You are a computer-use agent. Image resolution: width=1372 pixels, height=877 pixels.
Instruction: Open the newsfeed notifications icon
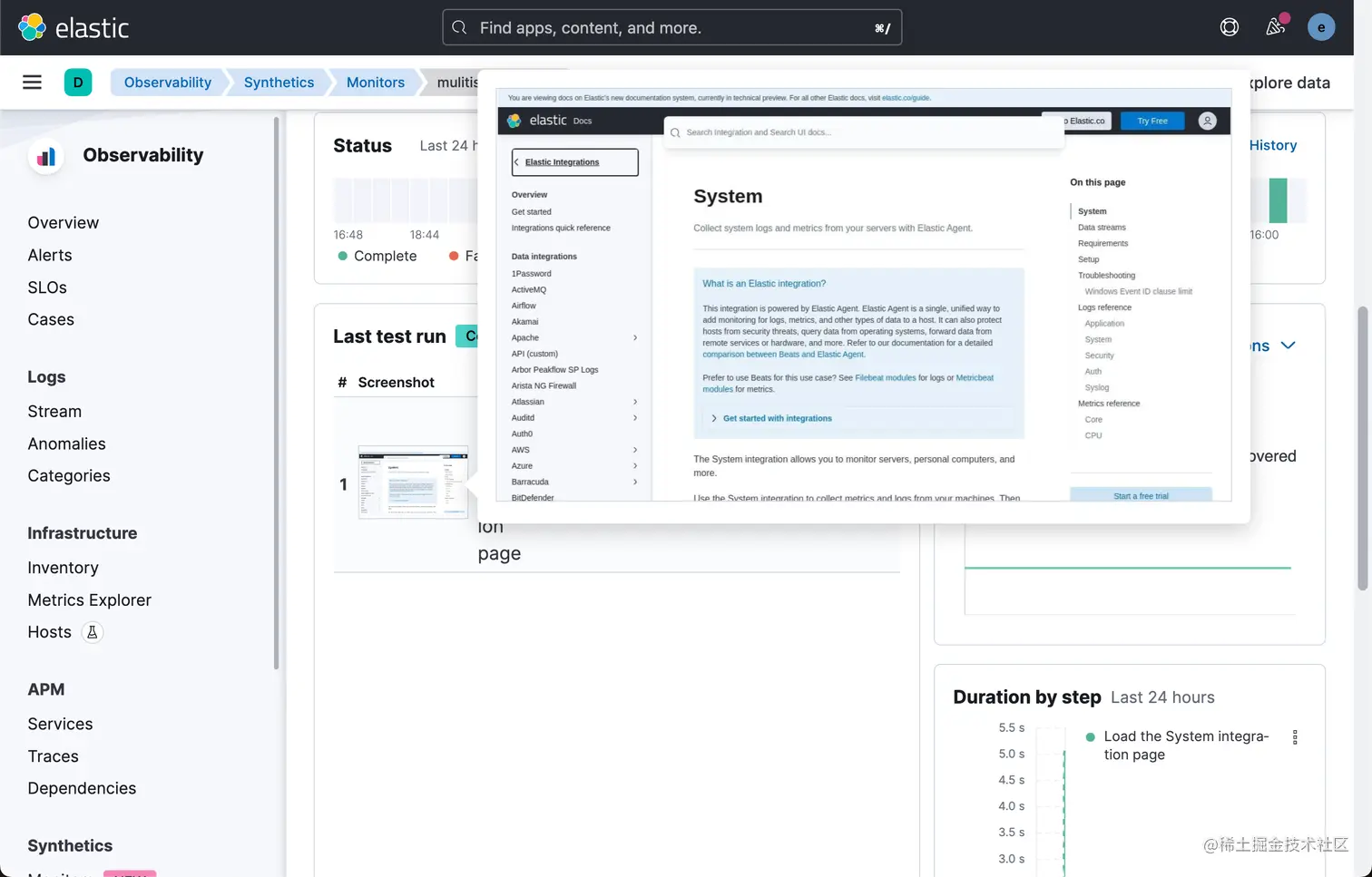pos(1276,27)
